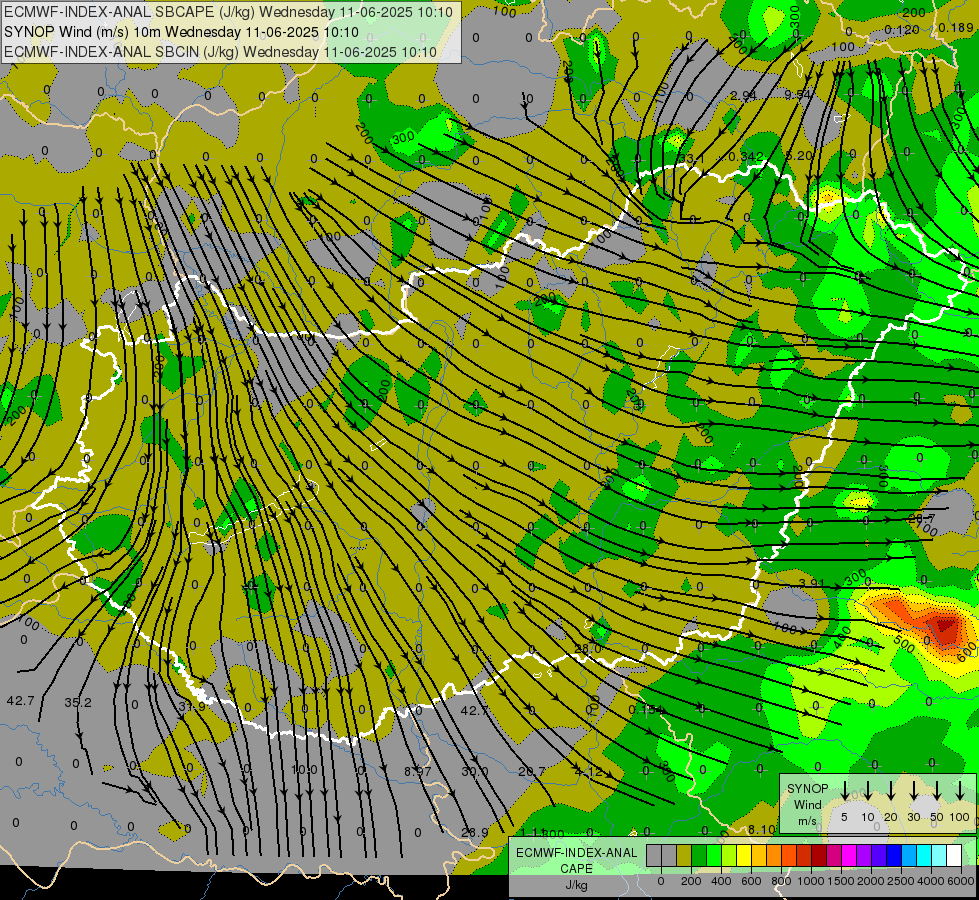Click the 10 m/s wind arrow in legend
This screenshot has height=900, width=979.
coord(868,791)
